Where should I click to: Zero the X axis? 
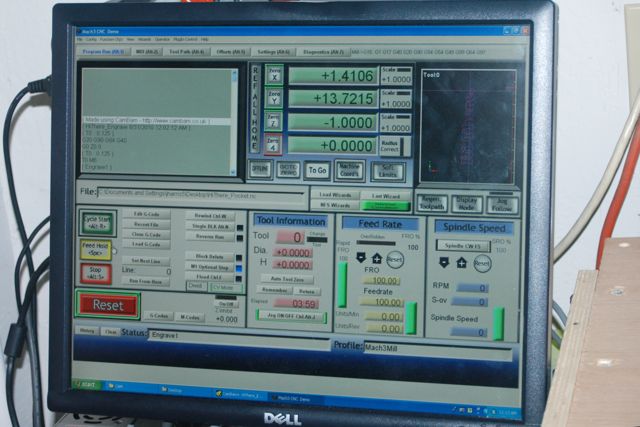pyautogui.click(x=274, y=74)
